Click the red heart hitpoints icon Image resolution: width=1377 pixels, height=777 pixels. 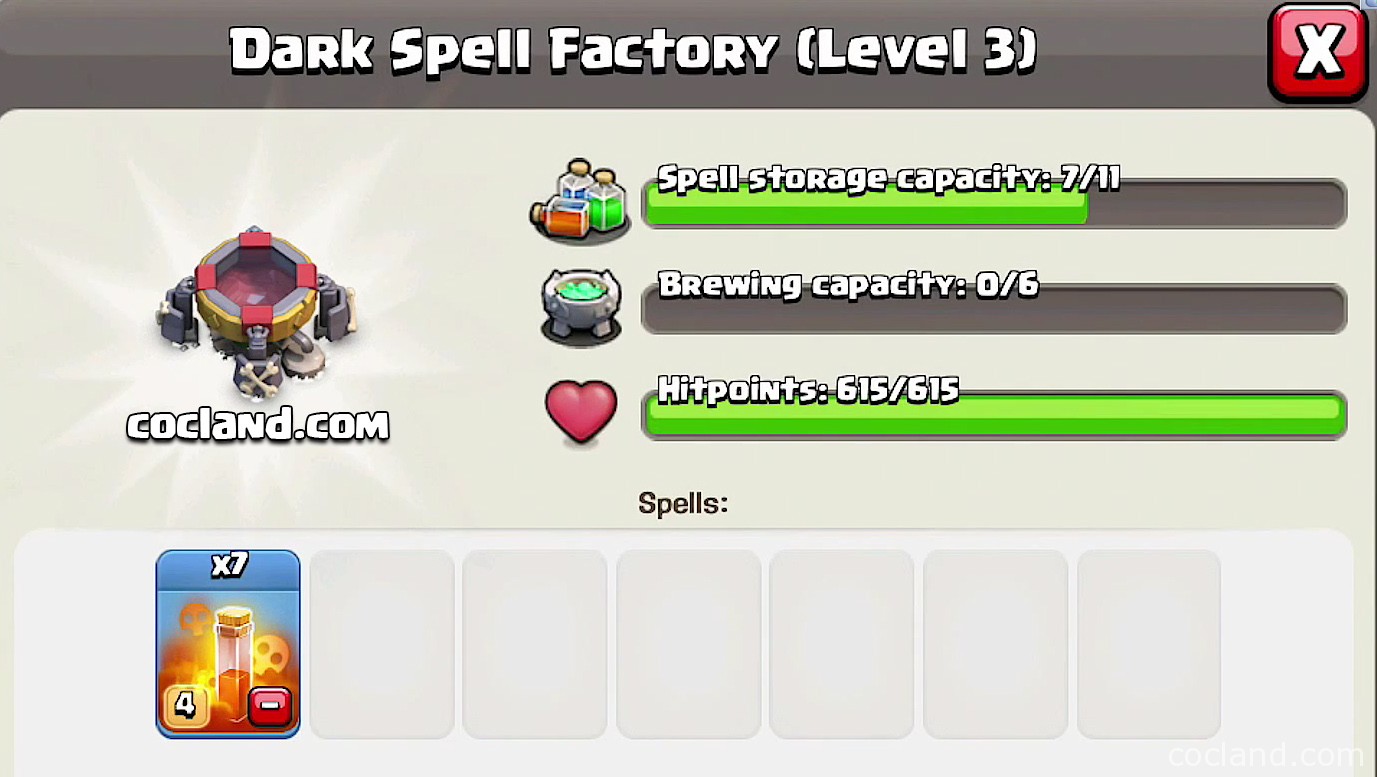582,411
